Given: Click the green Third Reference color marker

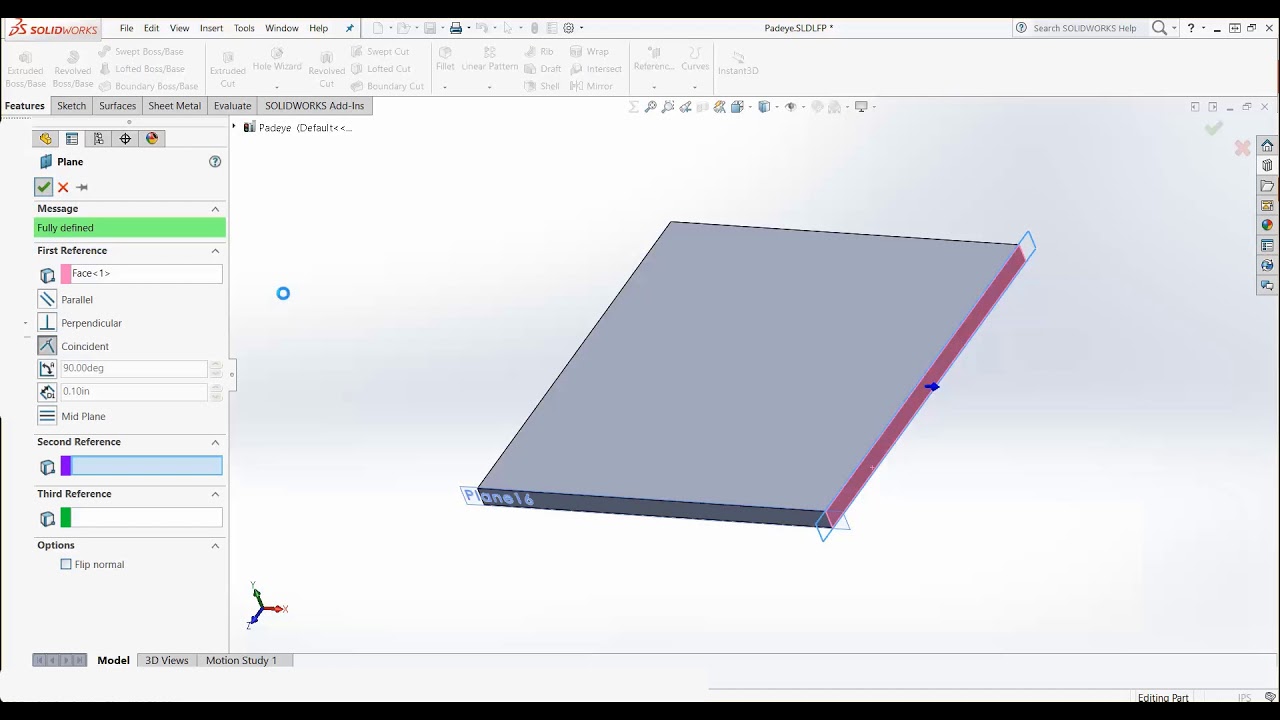Looking at the screenshot, I should tap(66, 518).
